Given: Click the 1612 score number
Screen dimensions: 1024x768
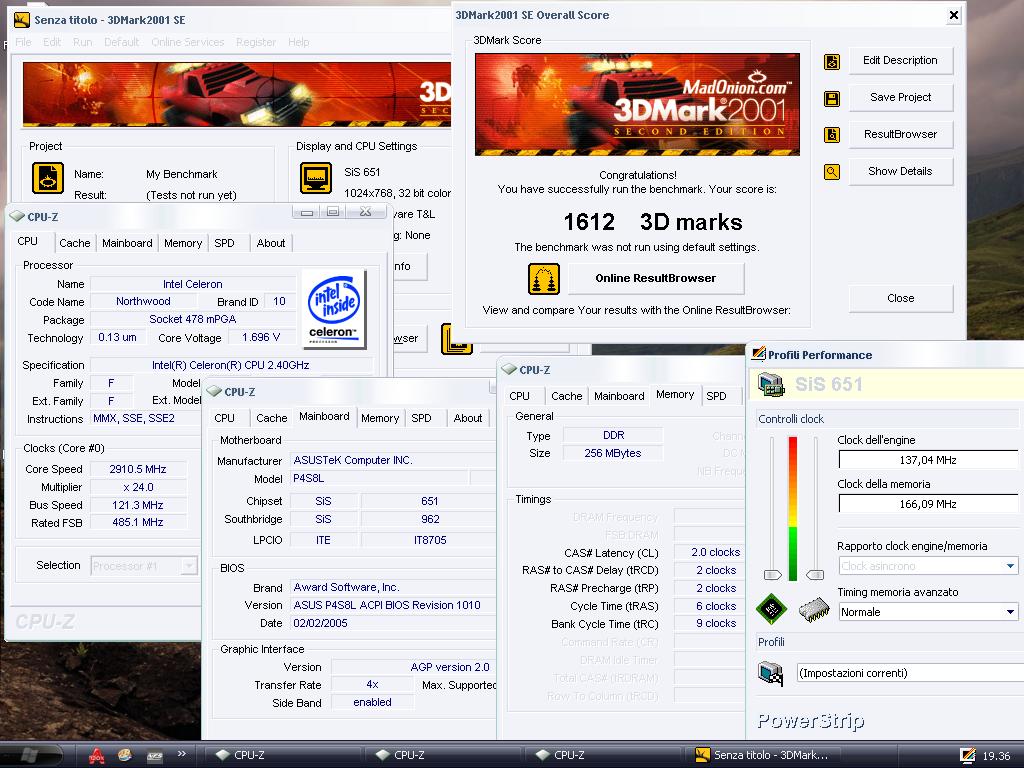Looking at the screenshot, I should click(589, 222).
